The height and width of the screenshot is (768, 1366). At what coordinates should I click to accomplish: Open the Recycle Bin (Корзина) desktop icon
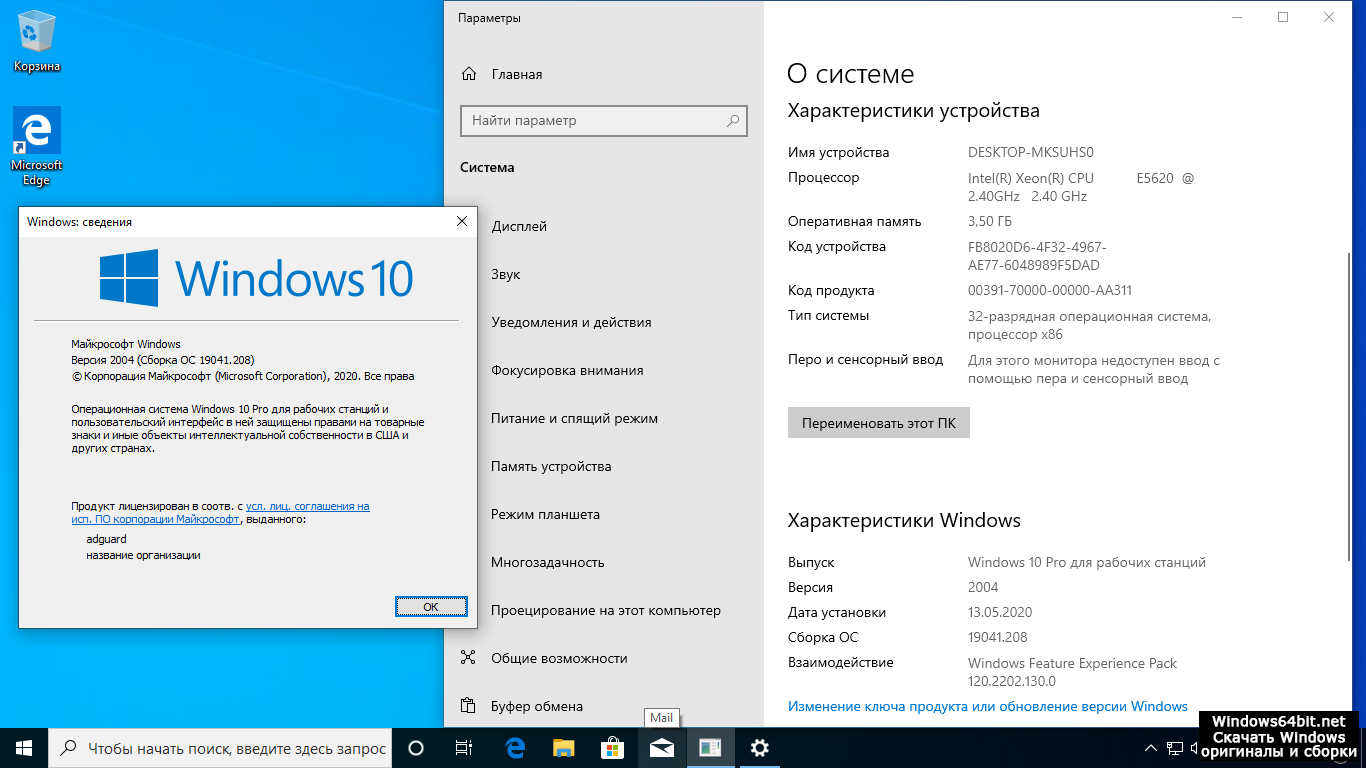click(x=37, y=42)
